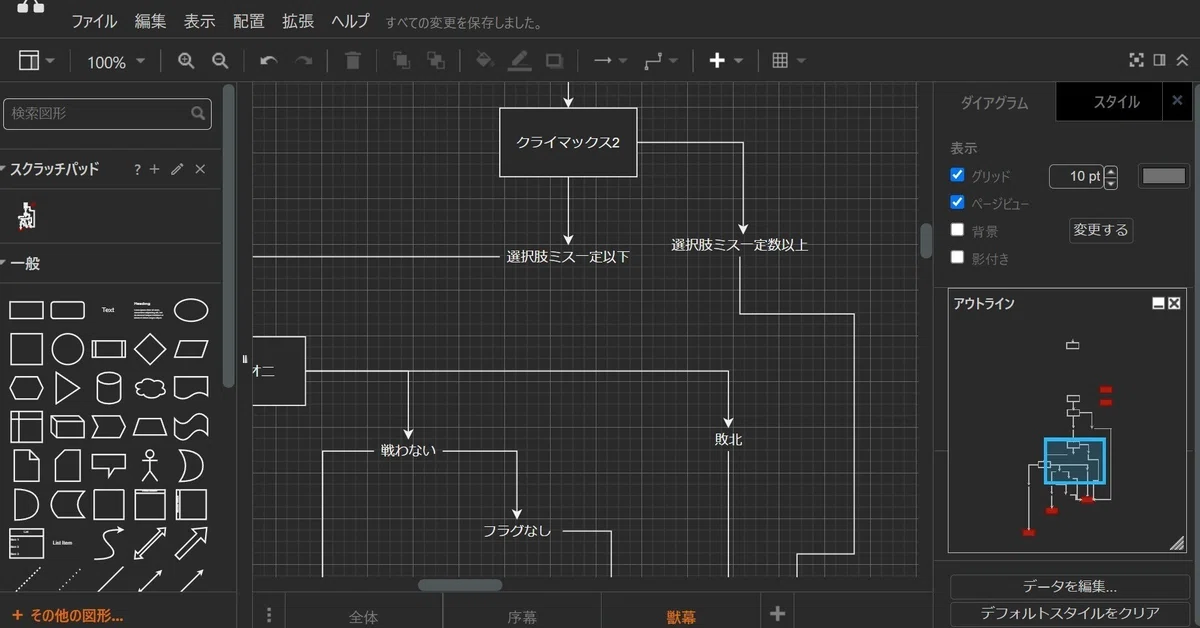Image resolution: width=1200 pixels, height=628 pixels.
Task: Click the send to back icon
Action: (436, 61)
